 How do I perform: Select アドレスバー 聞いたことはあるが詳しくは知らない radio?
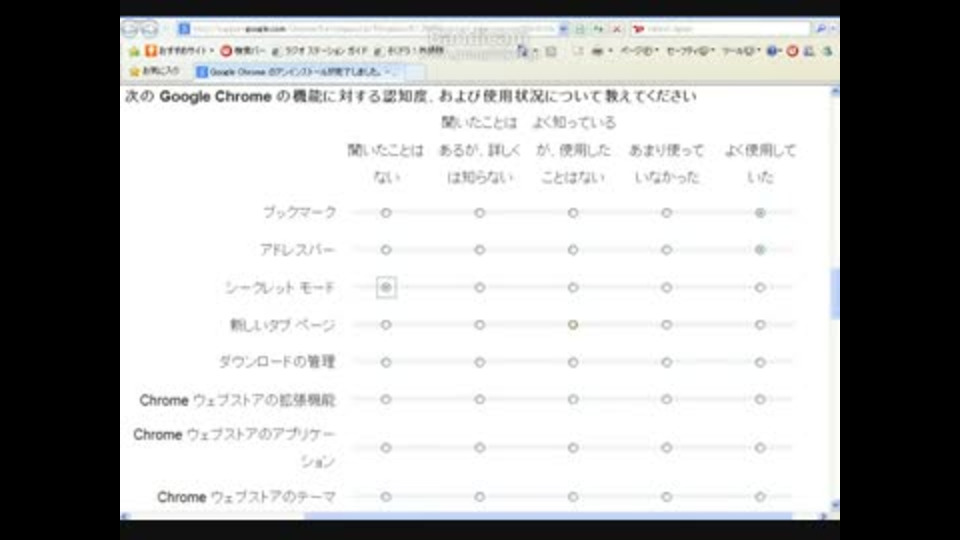pyautogui.click(x=479, y=250)
